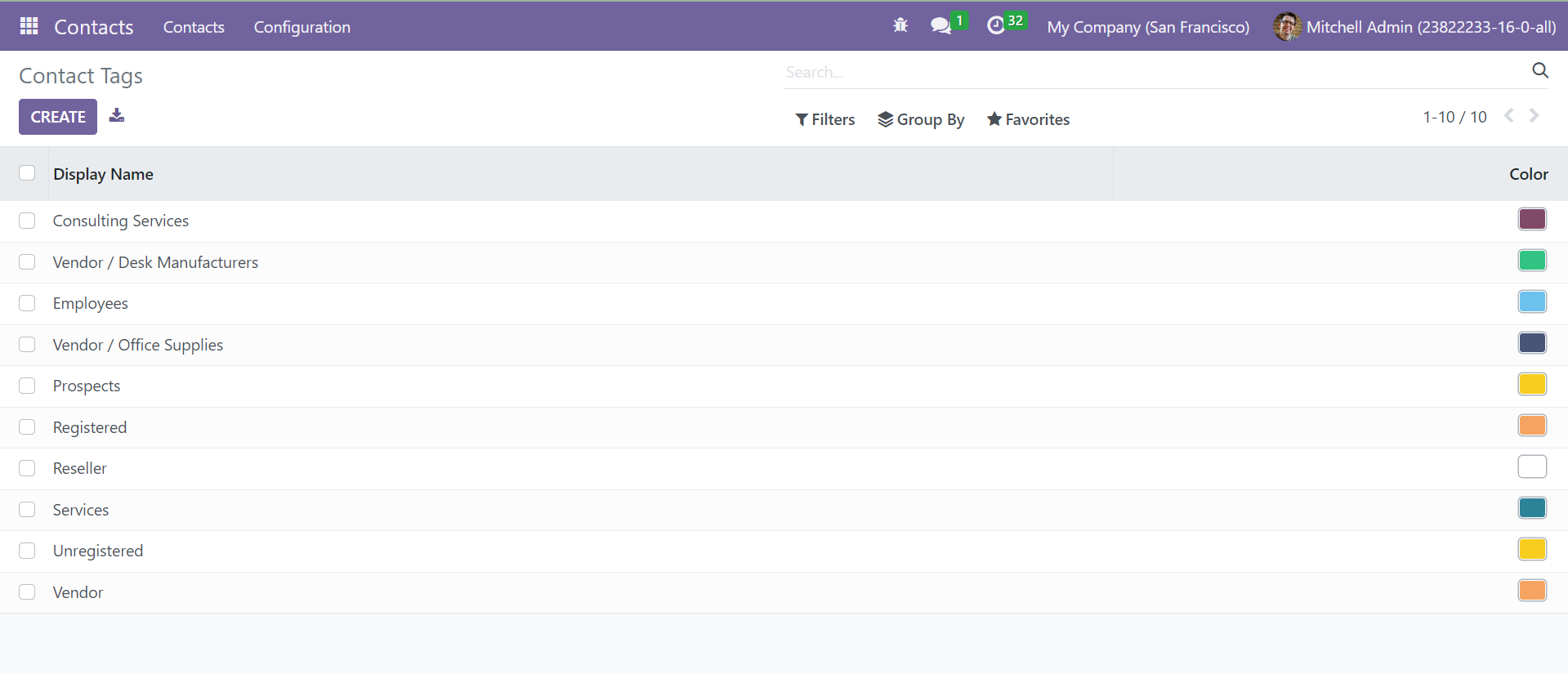
Task: Open the Configuration menu
Action: click(302, 27)
